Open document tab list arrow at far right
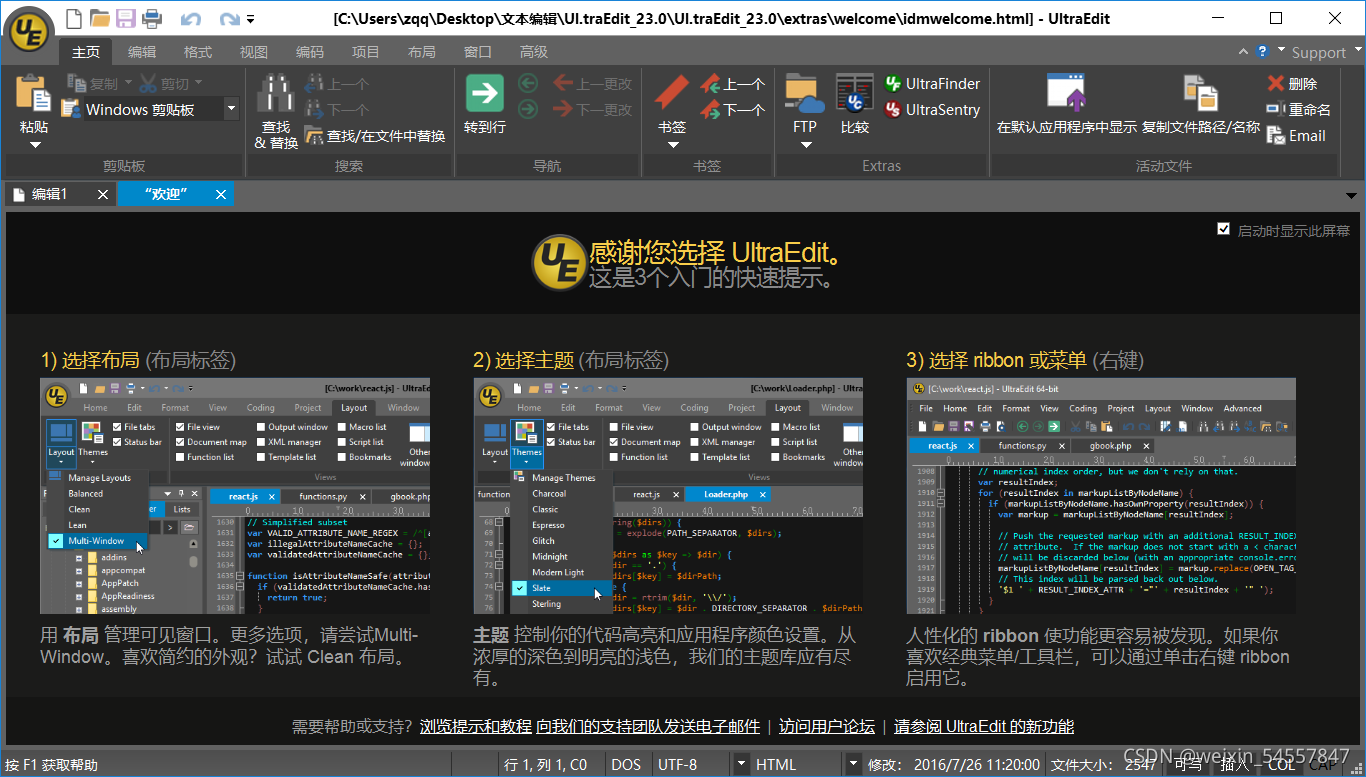The image size is (1366, 777). (x=1352, y=195)
